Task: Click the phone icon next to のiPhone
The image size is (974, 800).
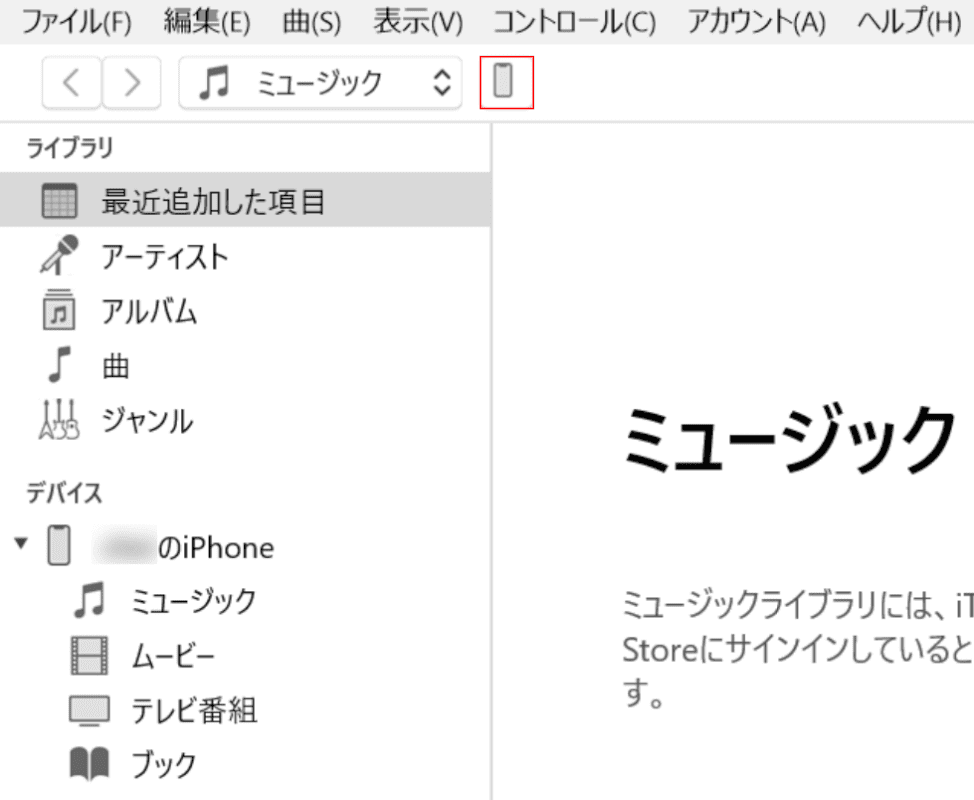Action: click(x=59, y=545)
